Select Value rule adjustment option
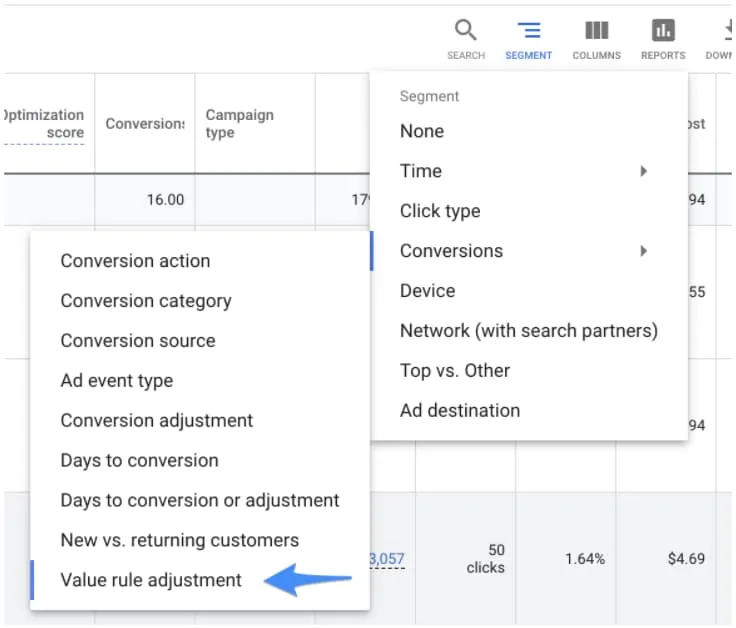Viewport: 736px width, 628px height. pos(151,581)
